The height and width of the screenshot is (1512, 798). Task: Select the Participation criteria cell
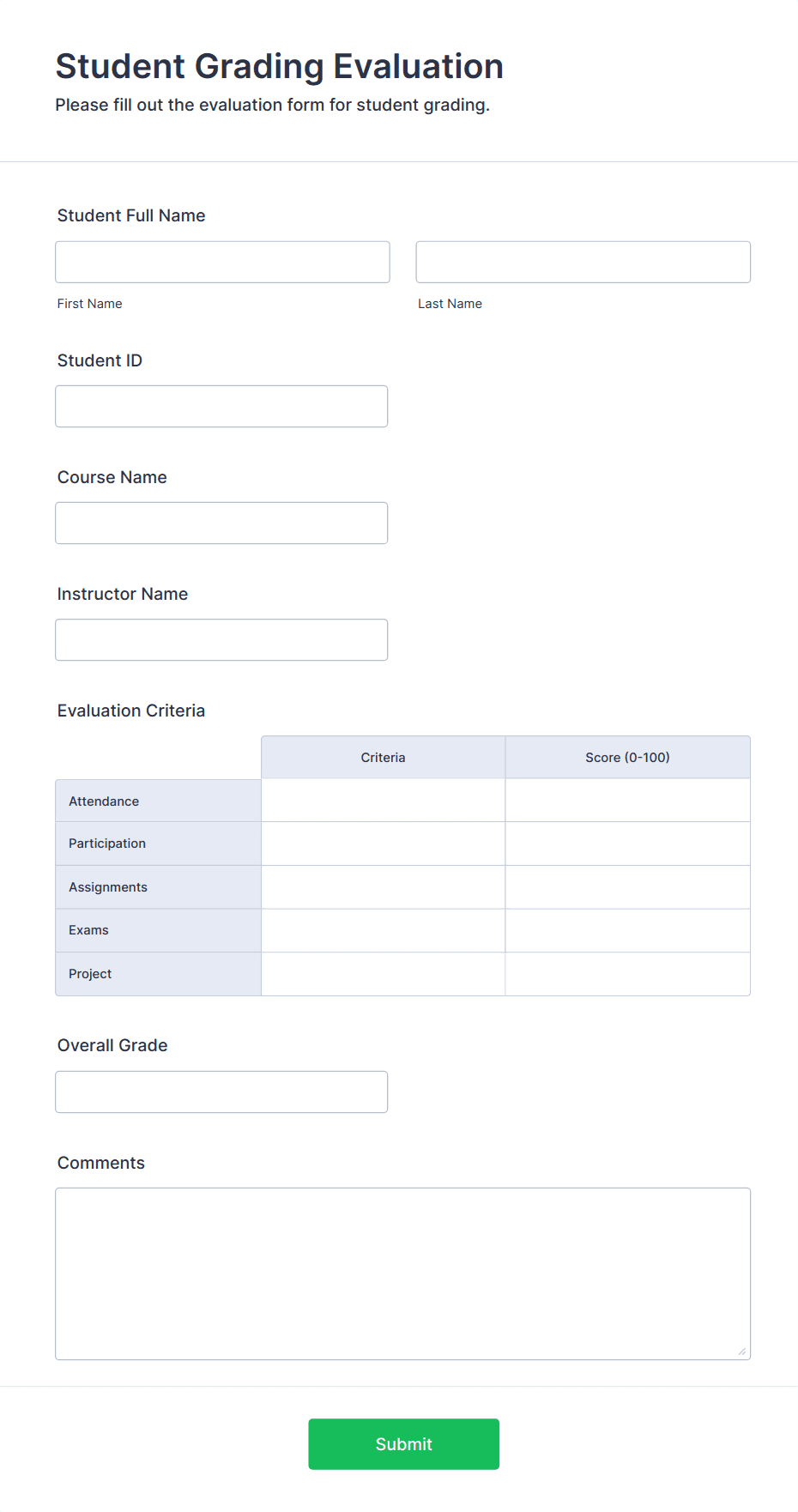[x=383, y=843]
